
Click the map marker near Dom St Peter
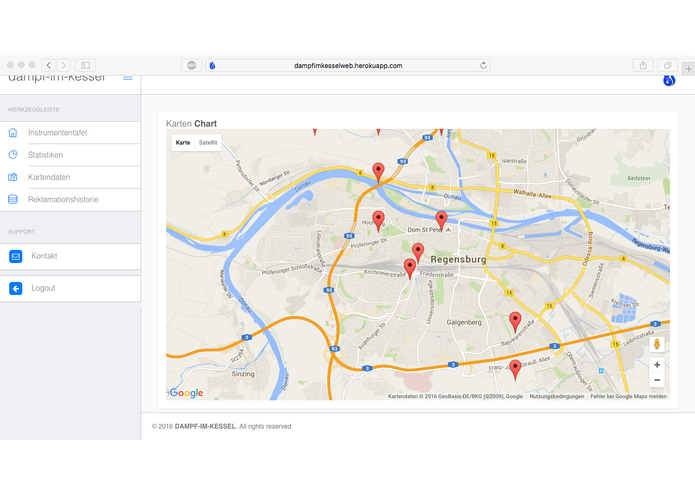click(441, 221)
